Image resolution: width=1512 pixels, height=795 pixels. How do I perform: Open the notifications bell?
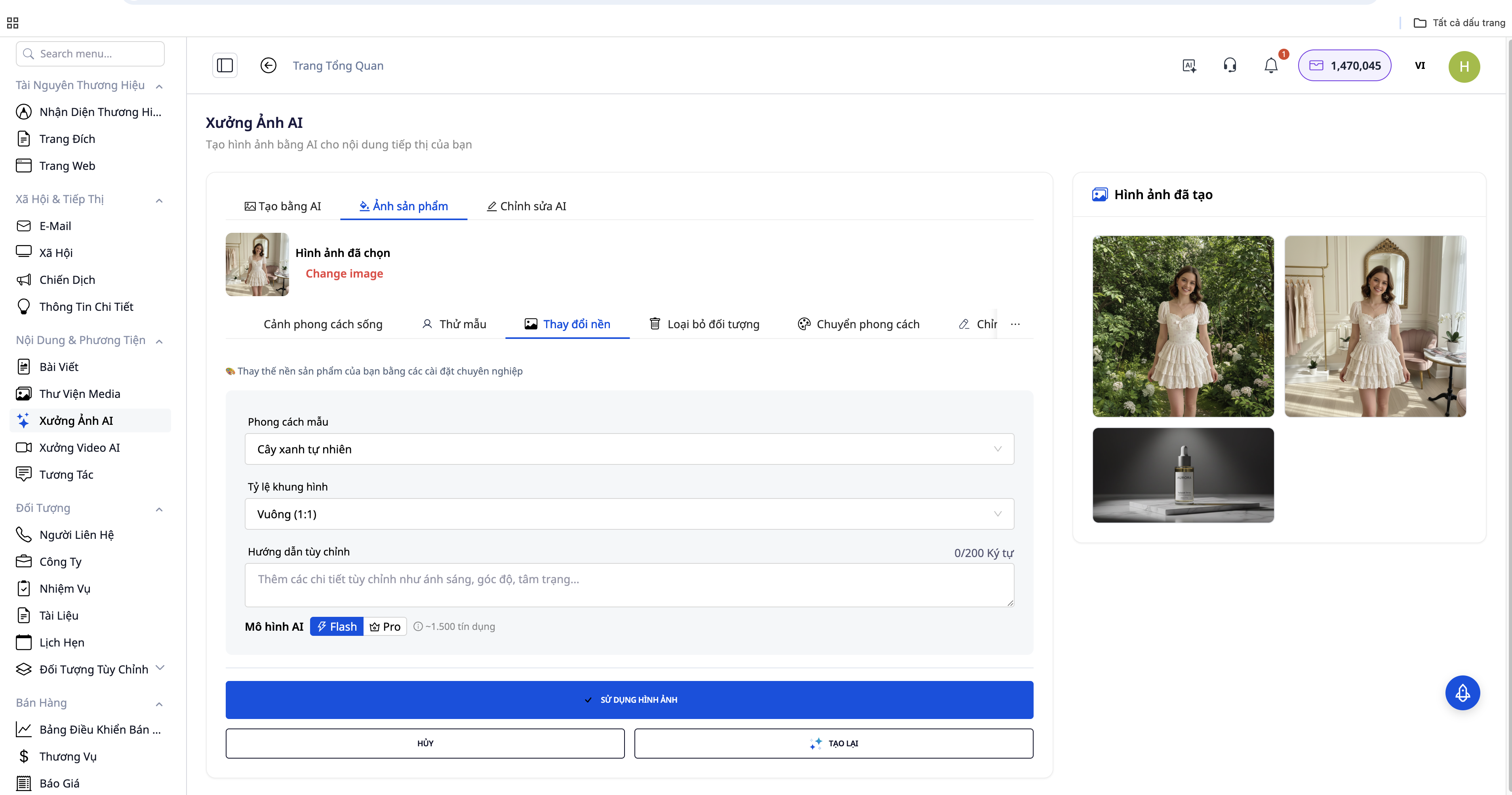[1271, 65]
